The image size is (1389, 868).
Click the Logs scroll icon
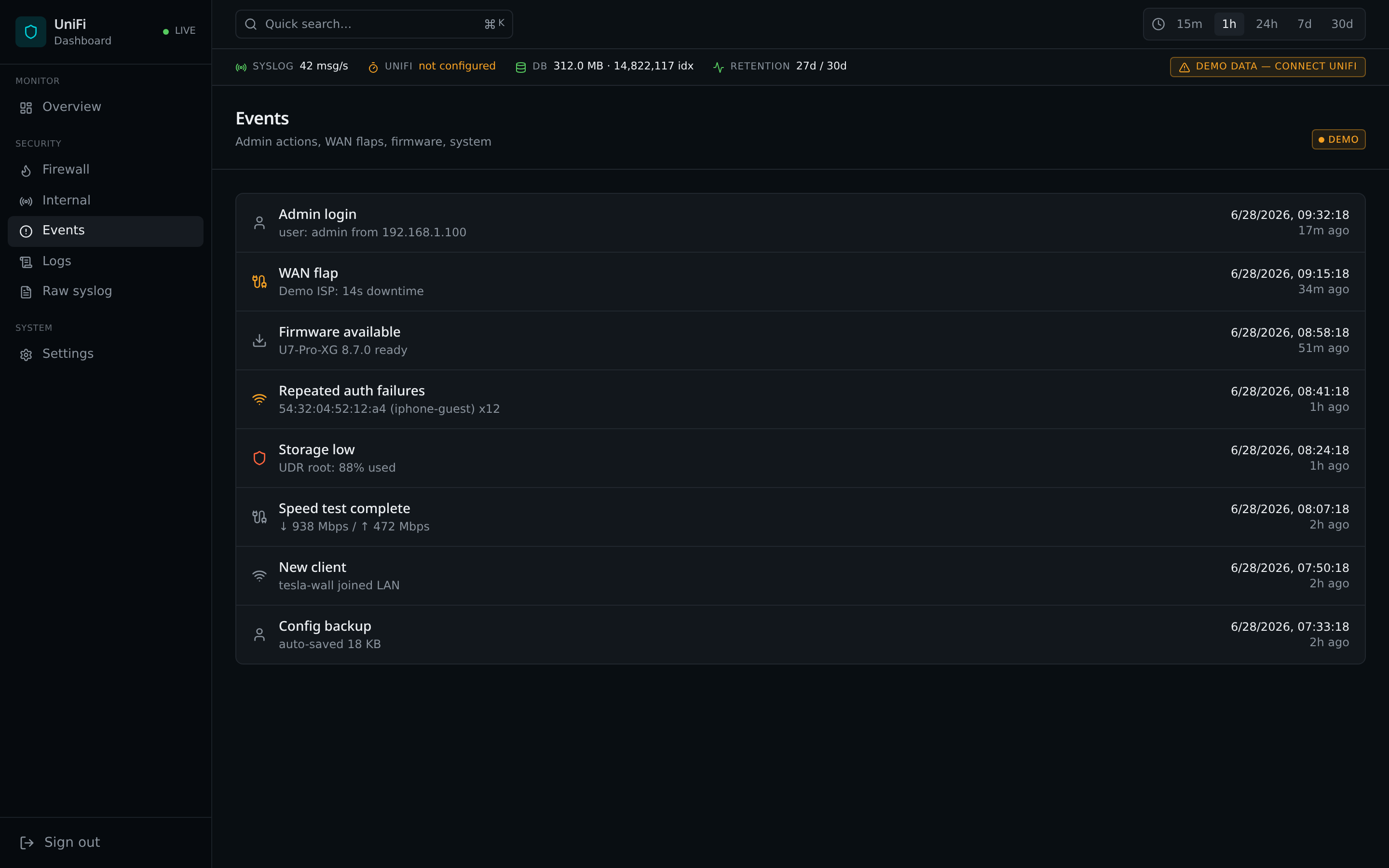[26, 262]
